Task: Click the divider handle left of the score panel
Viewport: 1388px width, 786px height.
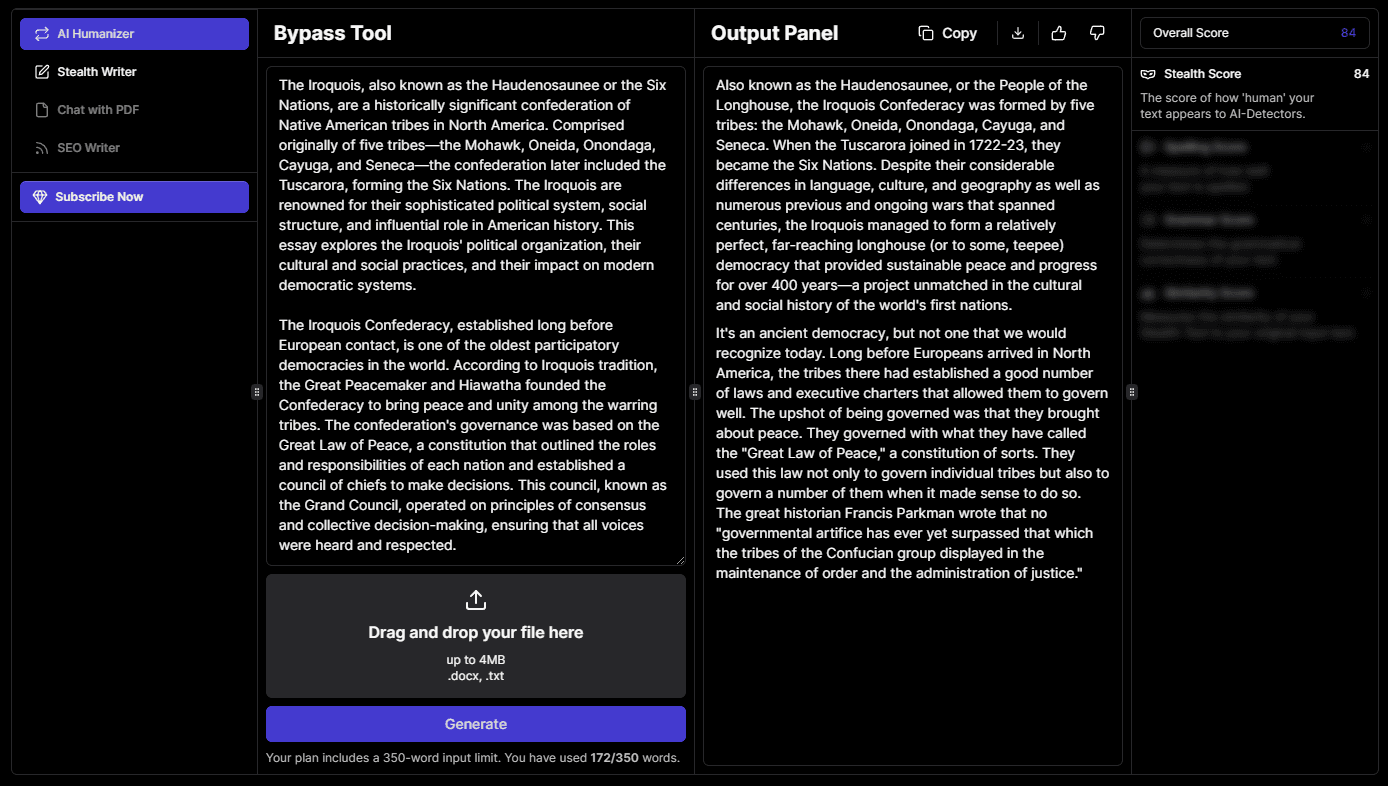Action: tap(1132, 392)
